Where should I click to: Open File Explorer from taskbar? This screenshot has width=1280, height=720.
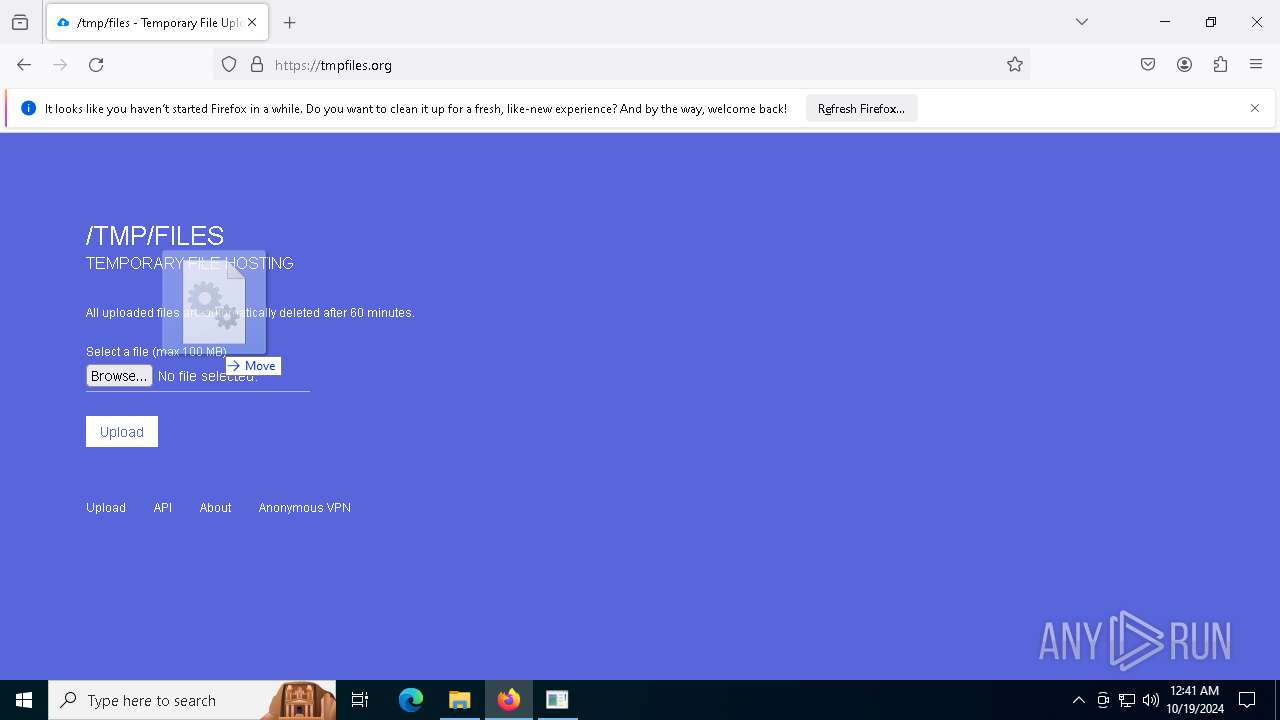click(460, 700)
